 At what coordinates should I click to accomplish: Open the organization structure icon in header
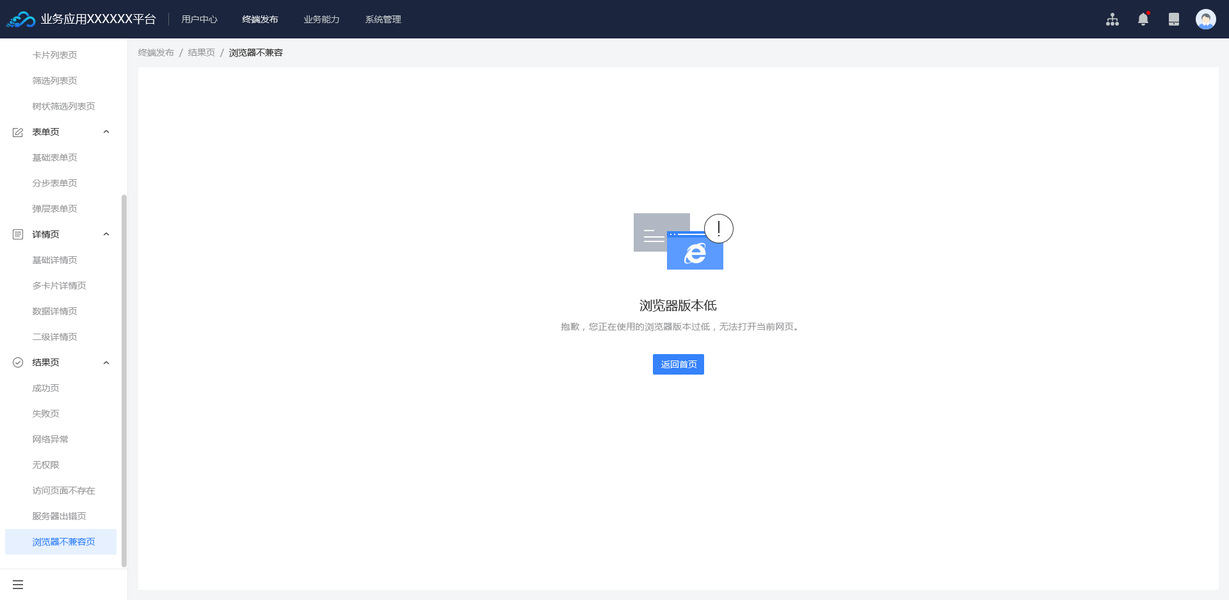coord(1112,19)
